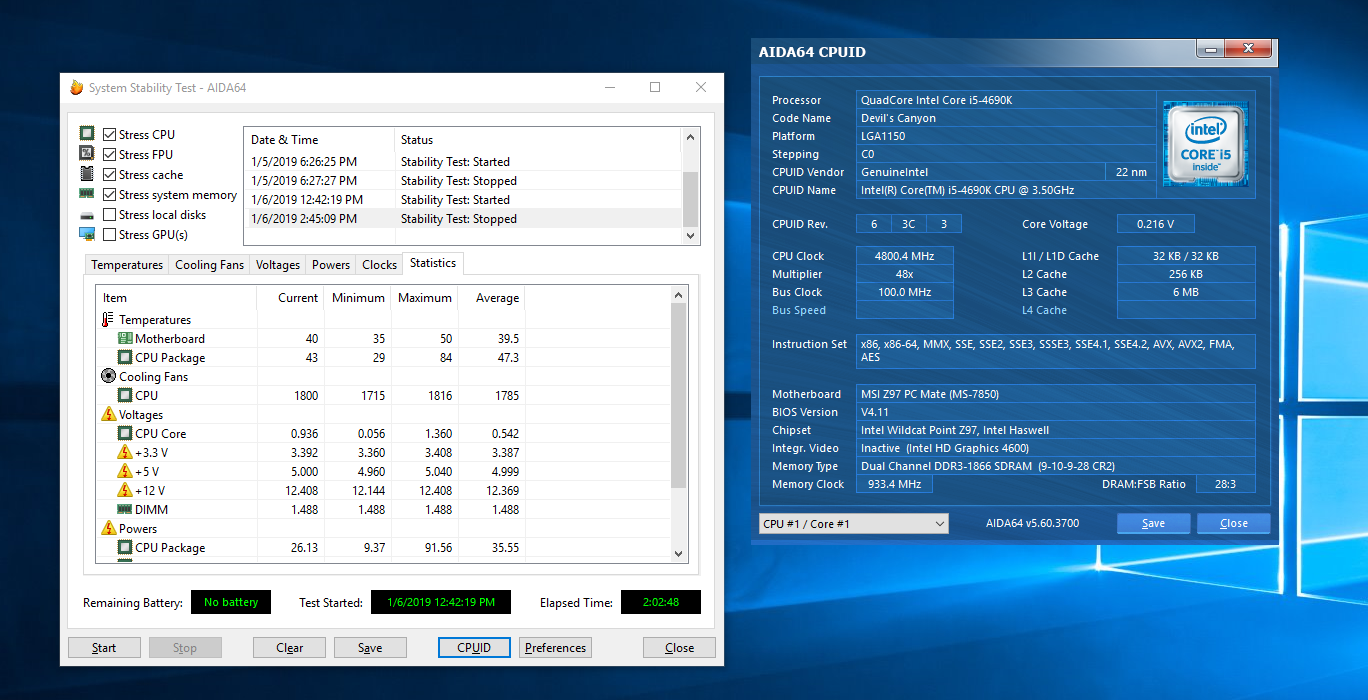The height and width of the screenshot is (700, 1368).
Task: Click the CPU Package power row icon
Action: tap(125, 548)
